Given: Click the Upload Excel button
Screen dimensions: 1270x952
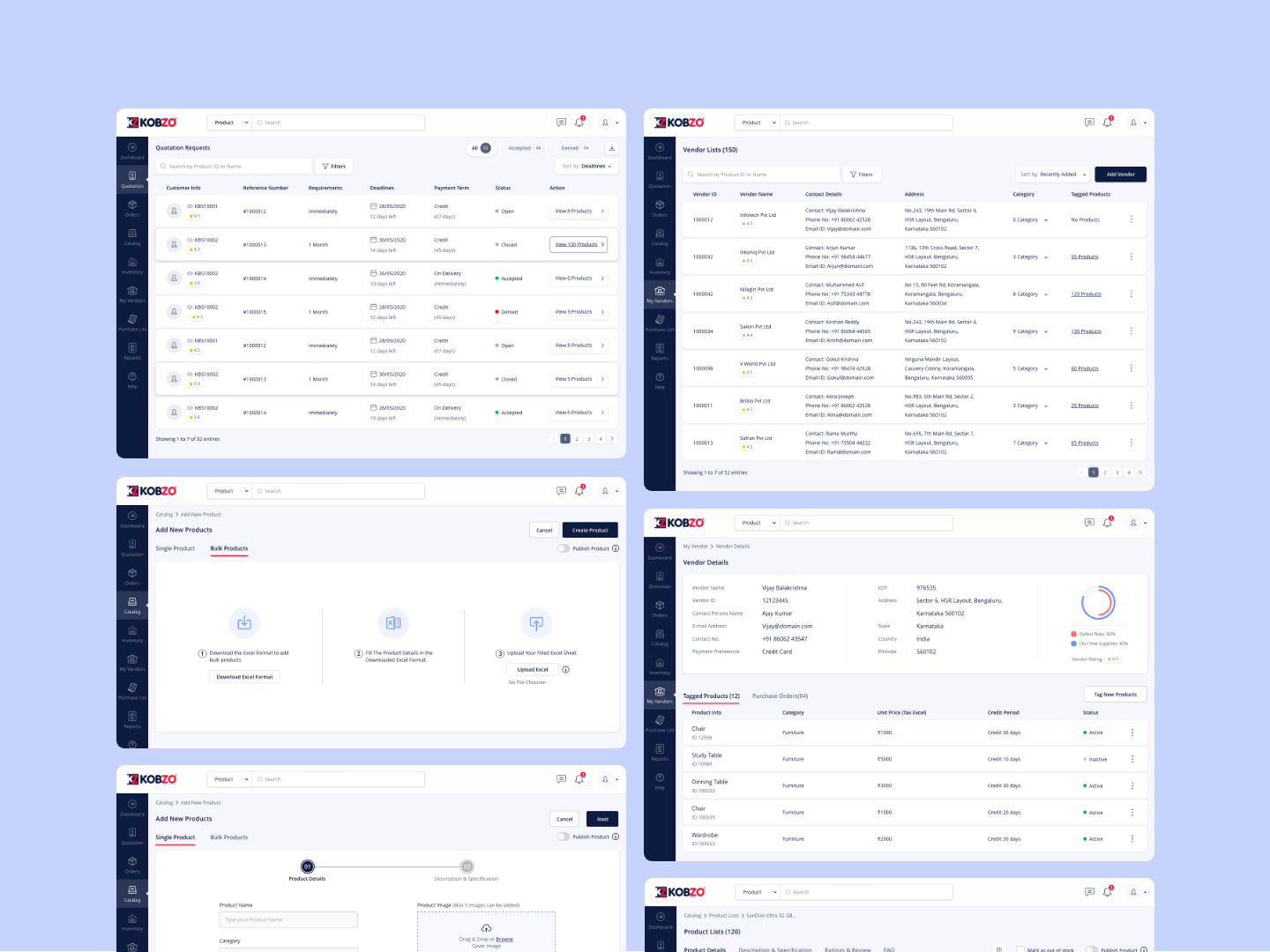Looking at the screenshot, I should pos(533,669).
